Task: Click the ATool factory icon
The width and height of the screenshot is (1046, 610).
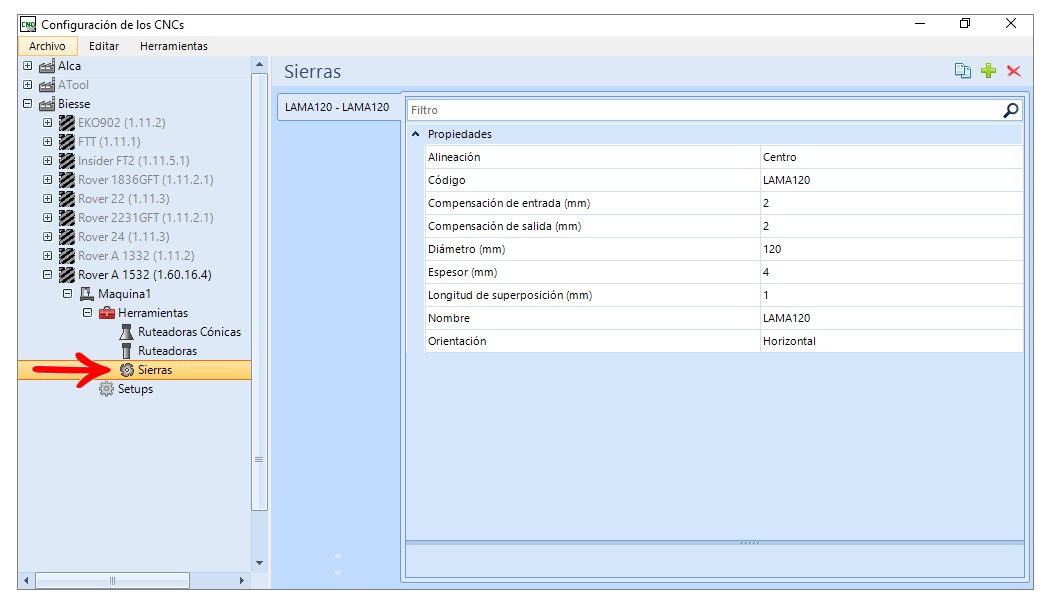Action: point(47,85)
